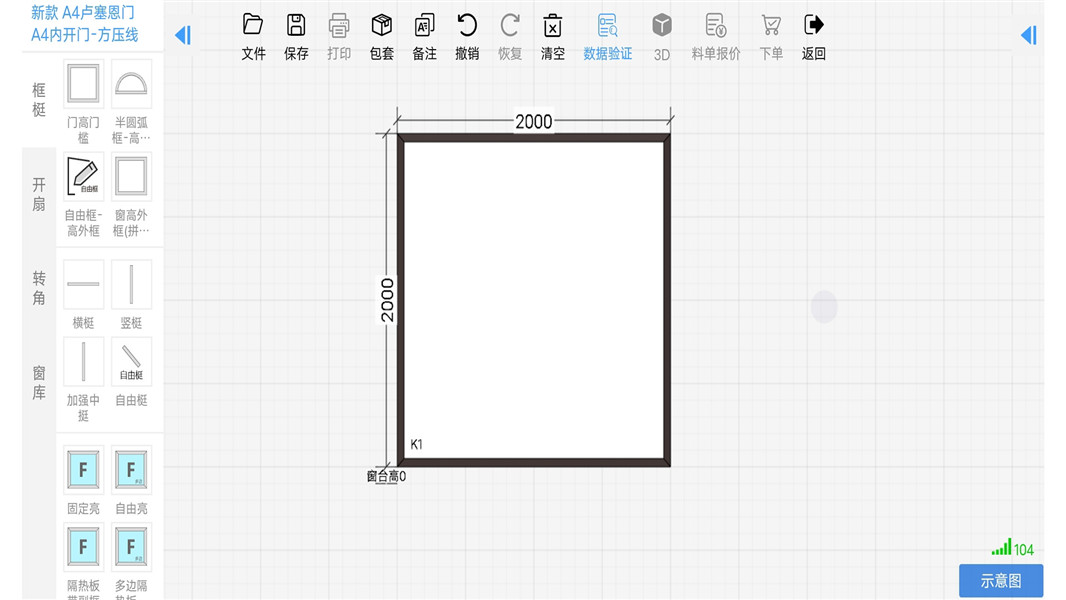Open the 文件 (File) menu icon
The image size is (1066, 600).
coord(253,26)
